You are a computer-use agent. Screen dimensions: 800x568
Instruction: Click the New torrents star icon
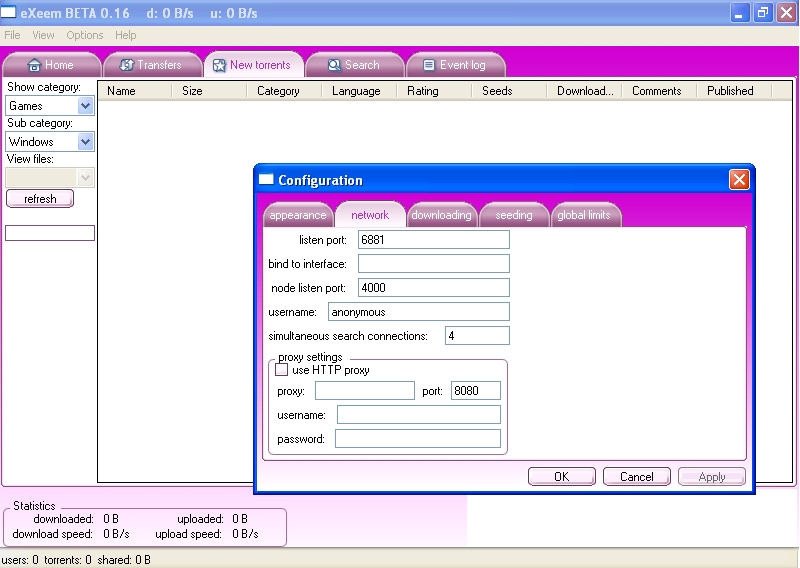point(219,65)
